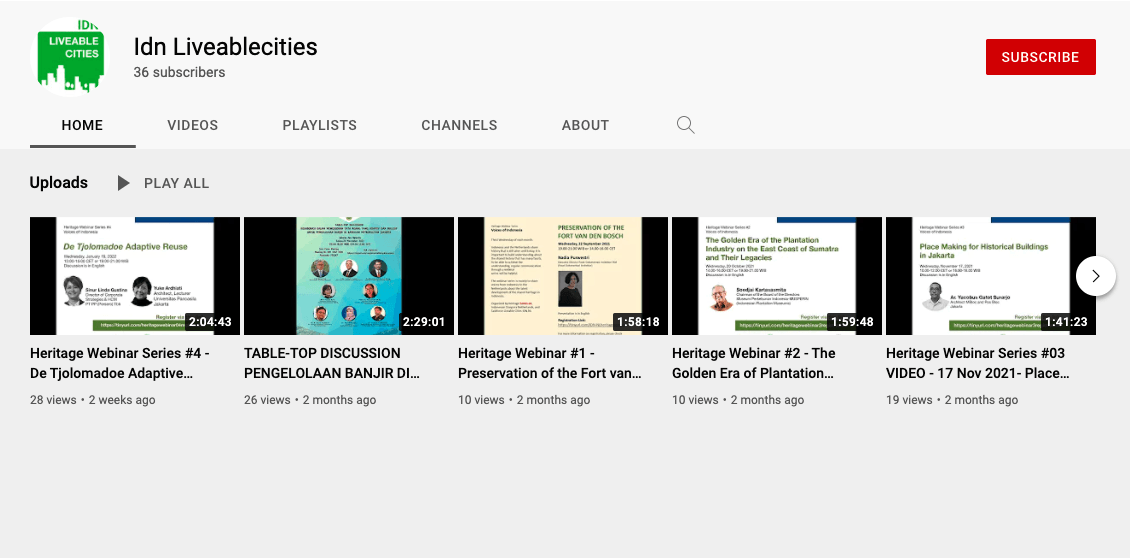
Task: Open the Fort van den Bosch thumbnail
Action: coord(563,275)
